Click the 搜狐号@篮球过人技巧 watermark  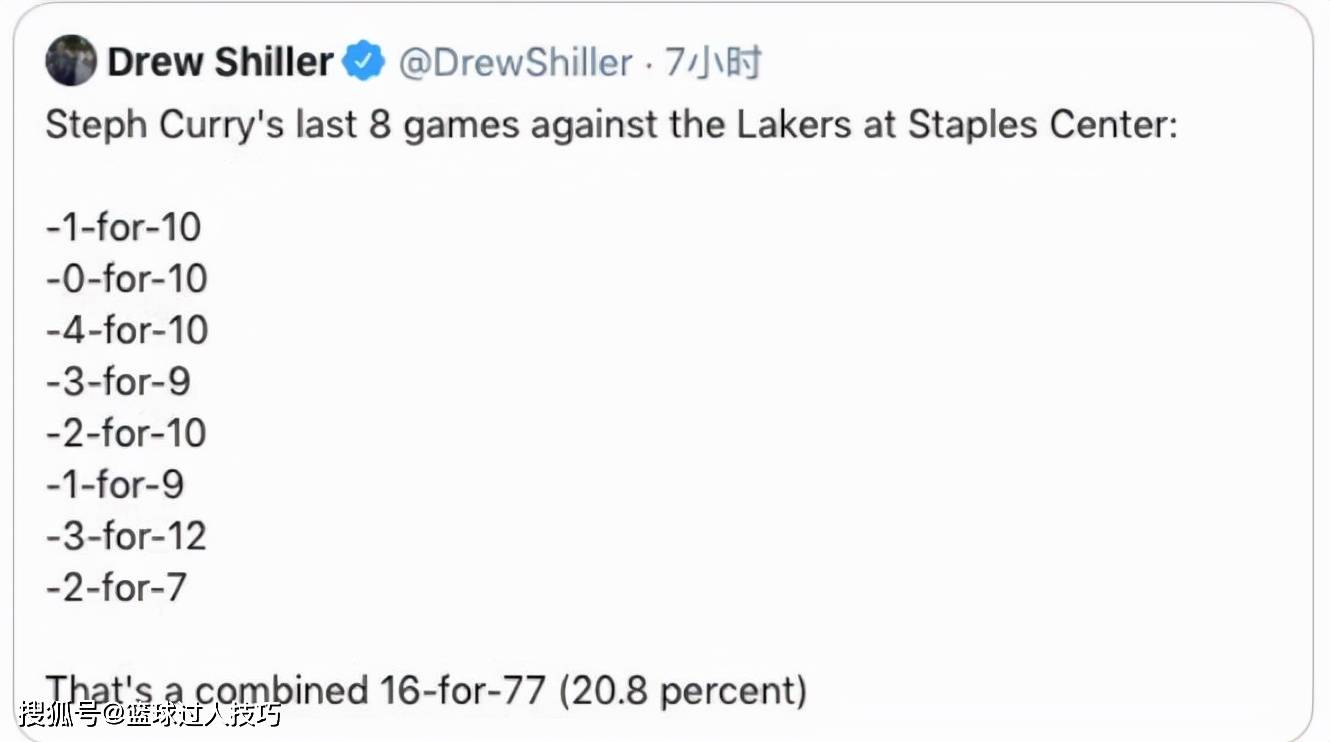tap(150, 715)
